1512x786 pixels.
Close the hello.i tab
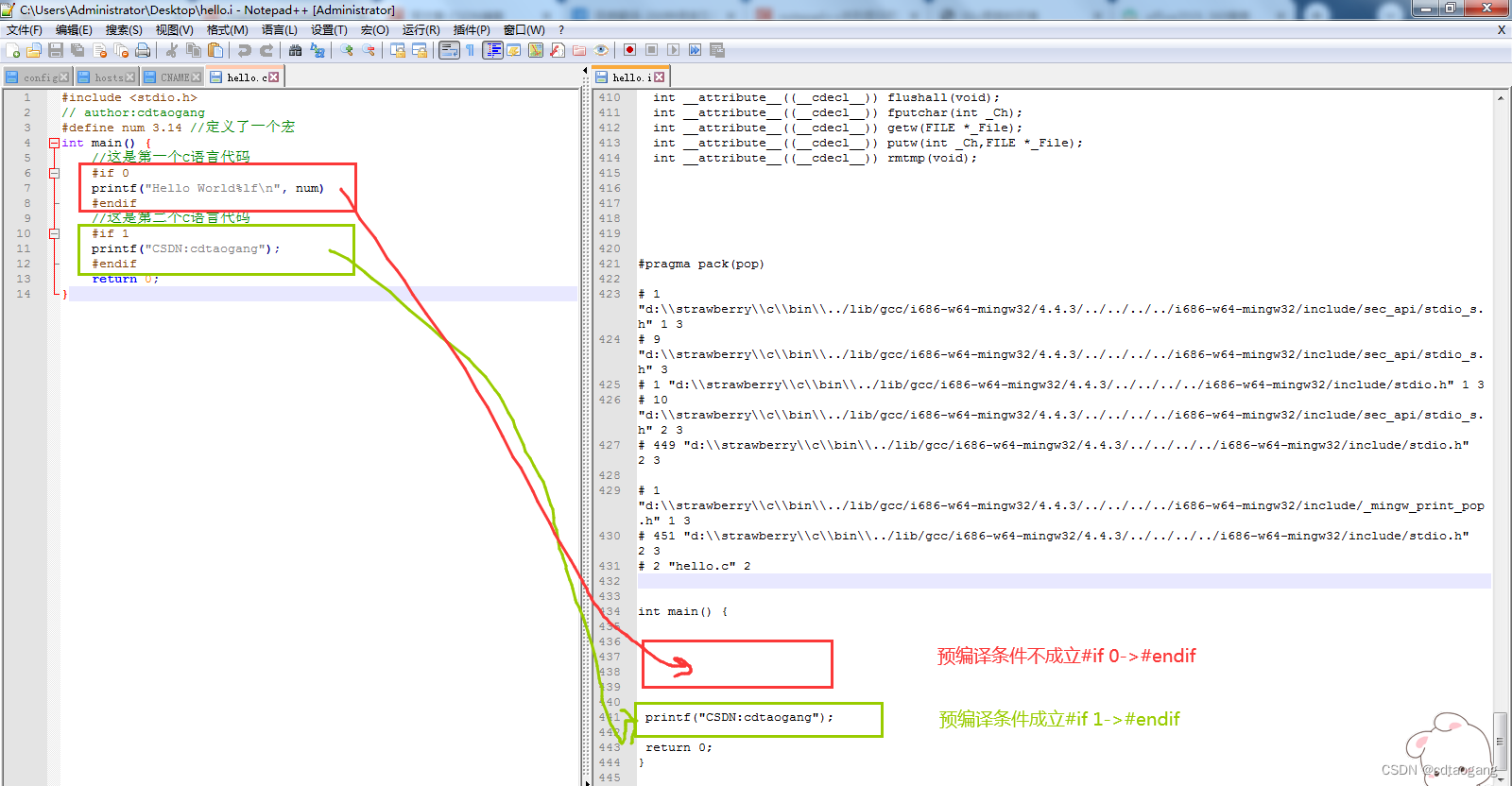[x=659, y=77]
